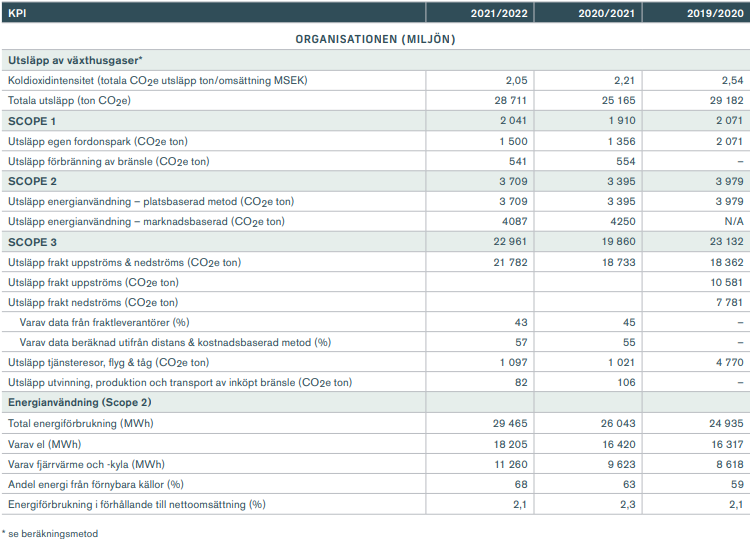
Task: Click total emissions value 28 711
Action: (x=511, y=100)
